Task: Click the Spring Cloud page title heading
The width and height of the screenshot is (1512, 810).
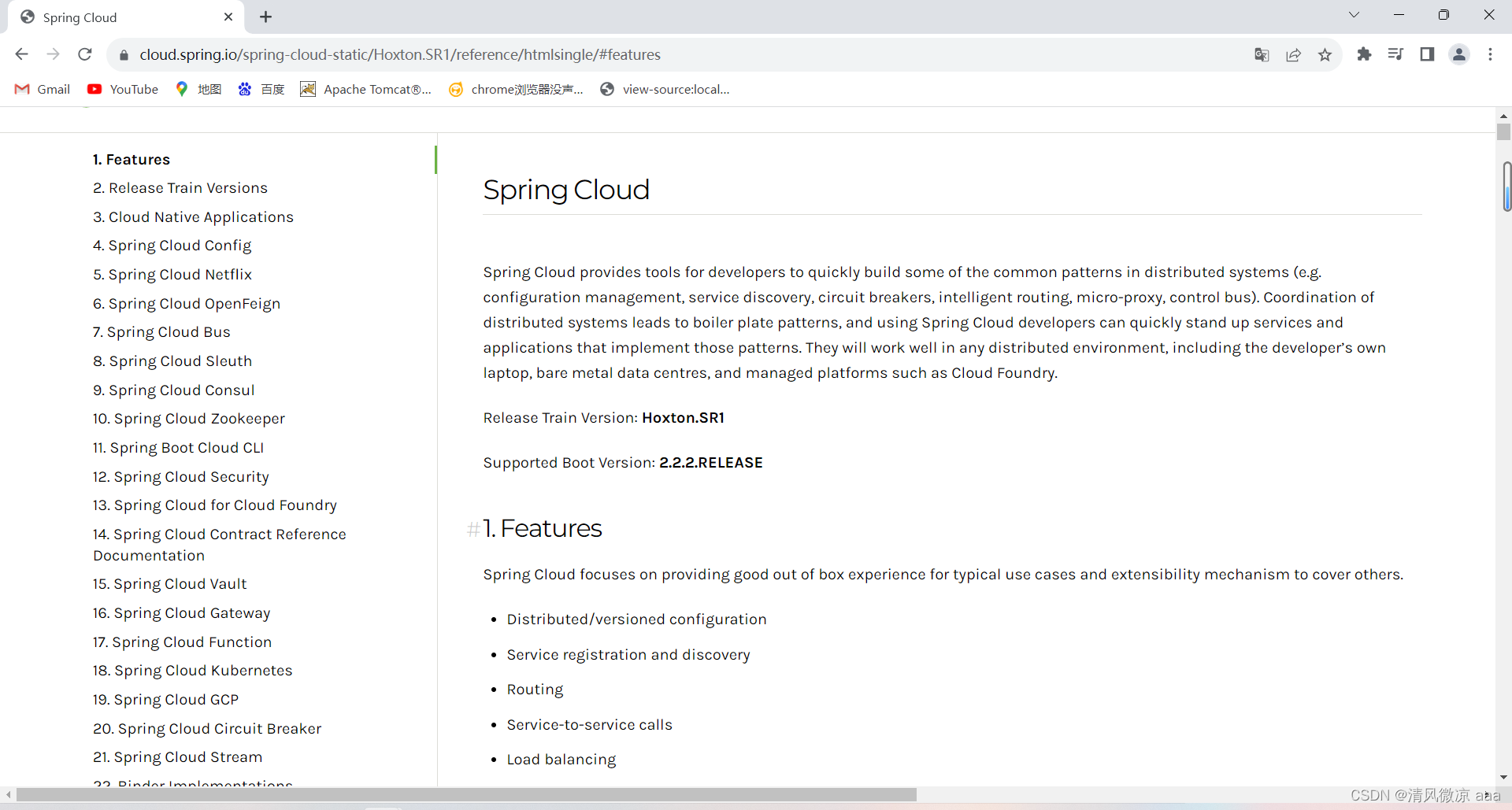Action: tap(566, 190)
